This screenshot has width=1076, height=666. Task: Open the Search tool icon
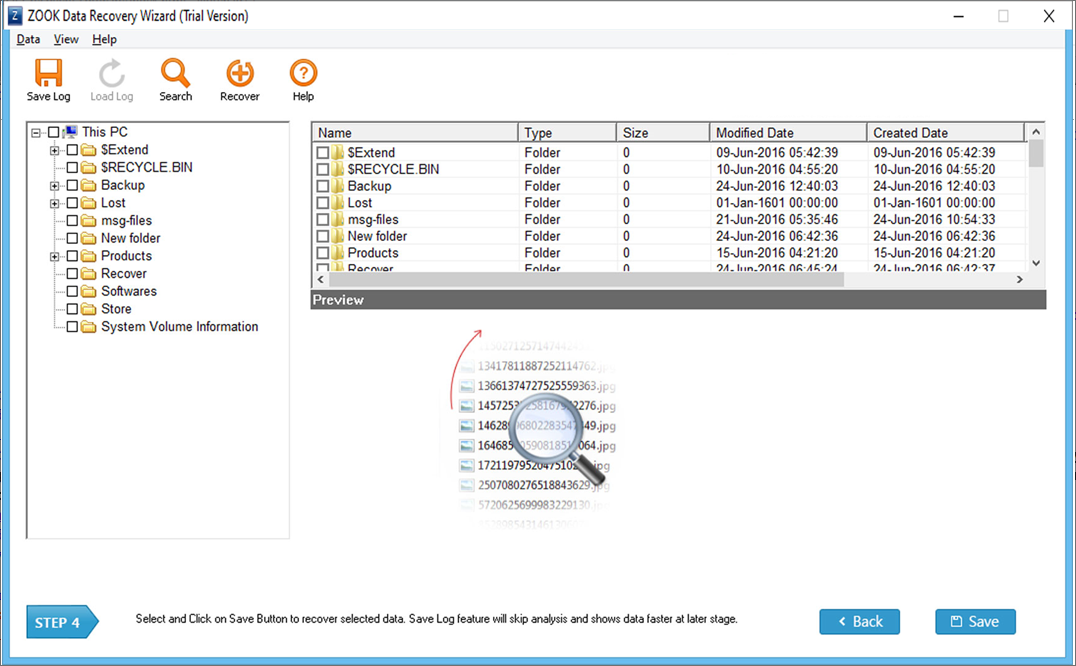[176, 73]
